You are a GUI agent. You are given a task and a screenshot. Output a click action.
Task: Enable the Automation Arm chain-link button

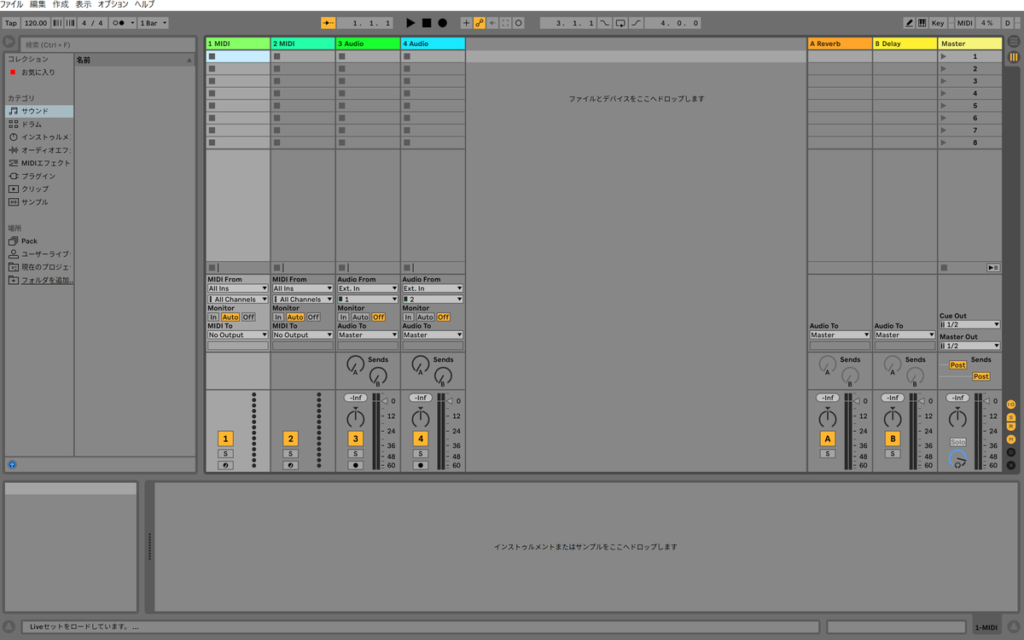[x=479, y=23]
